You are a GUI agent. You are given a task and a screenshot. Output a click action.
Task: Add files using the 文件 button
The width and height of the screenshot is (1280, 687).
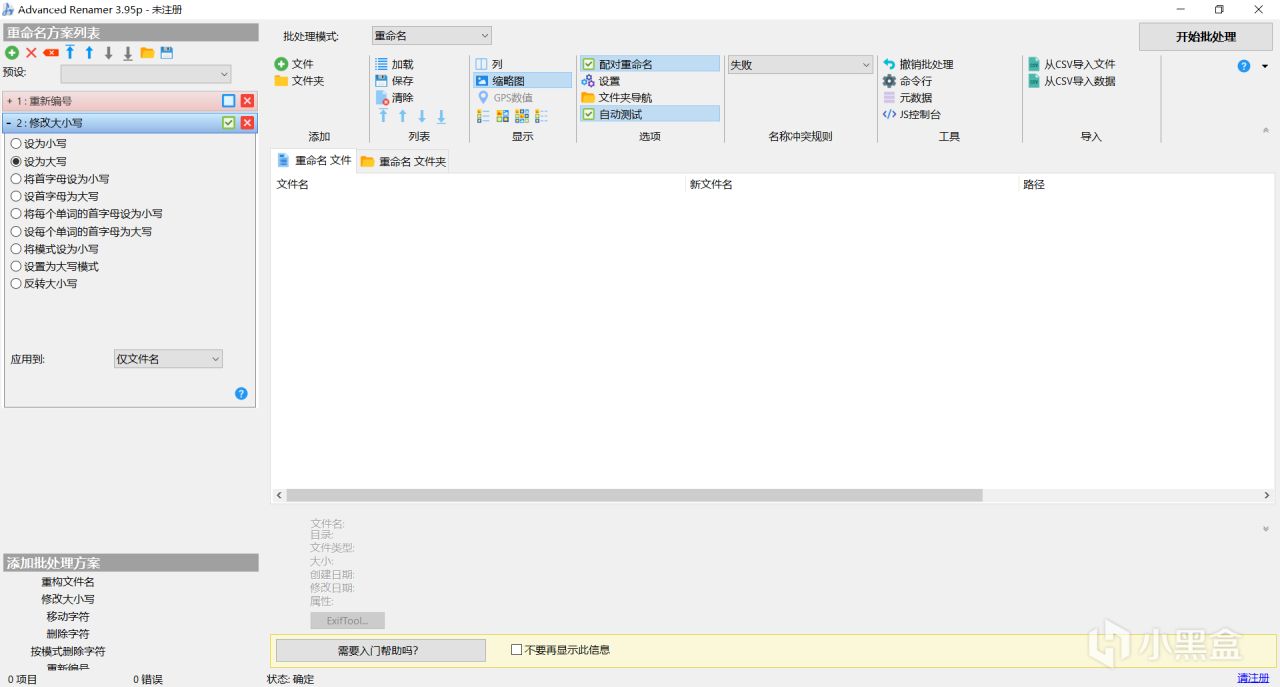tap(293, 64)
